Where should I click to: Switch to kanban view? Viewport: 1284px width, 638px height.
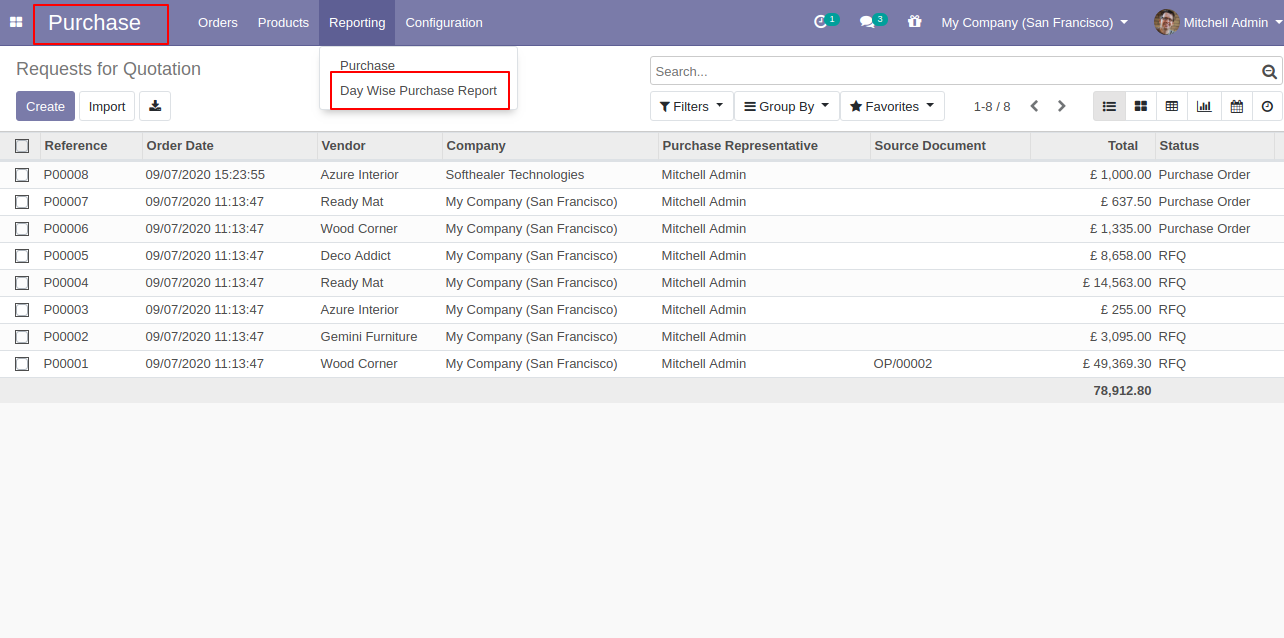coord(1141,106)
